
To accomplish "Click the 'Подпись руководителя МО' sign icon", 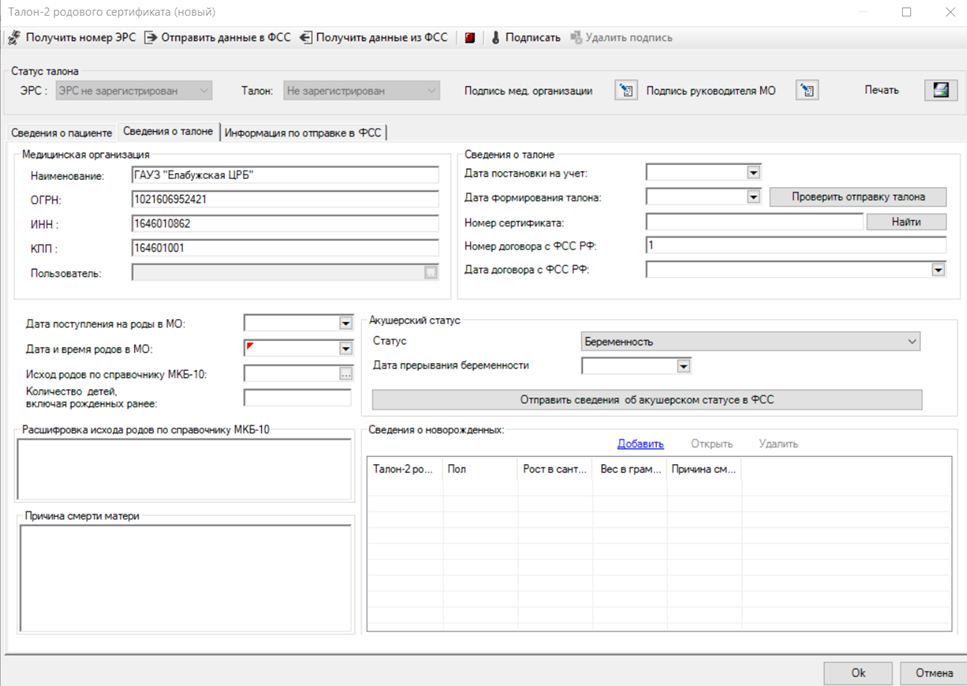I will tap(807, 91).
